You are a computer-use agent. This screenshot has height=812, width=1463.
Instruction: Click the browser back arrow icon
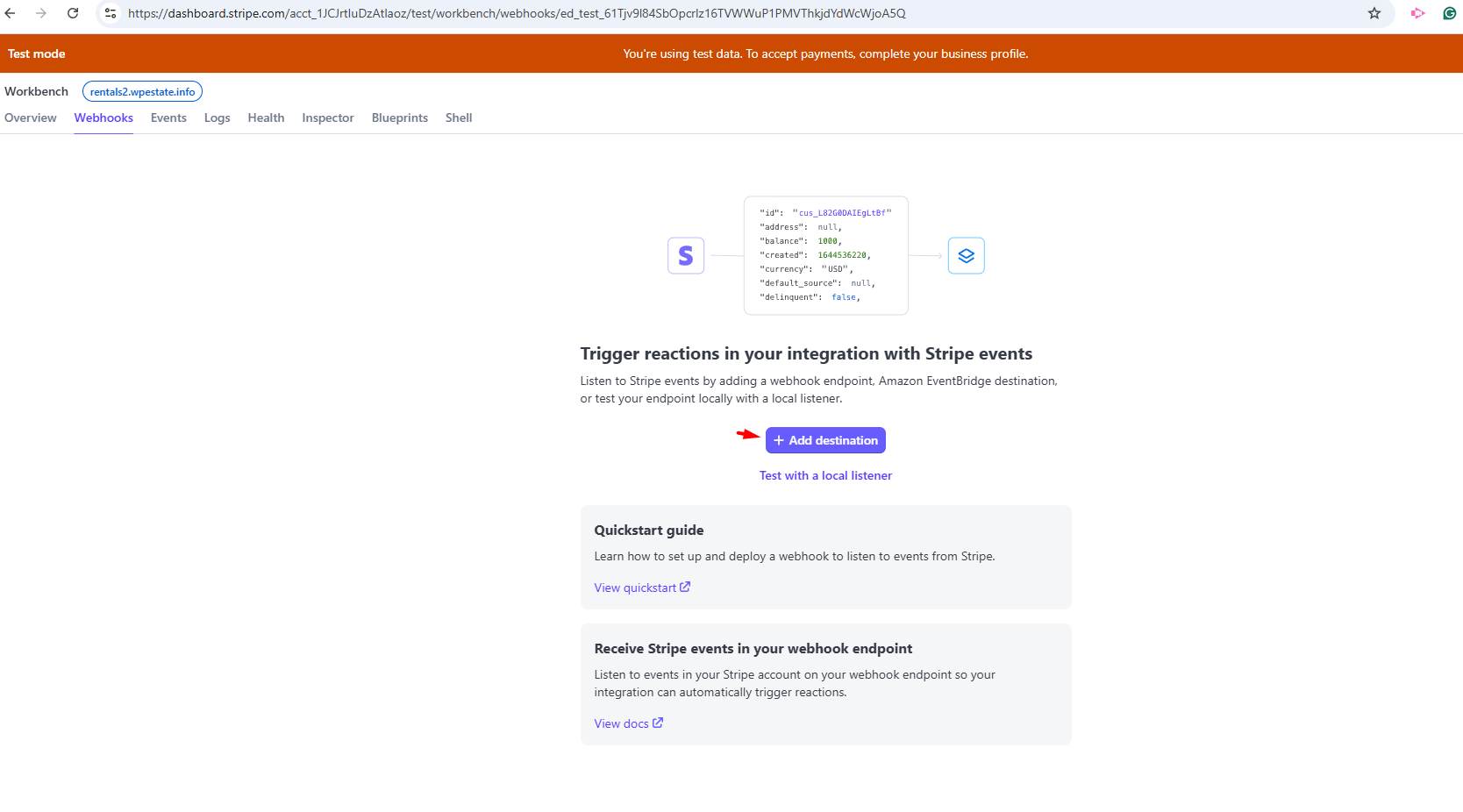point(11,13)
